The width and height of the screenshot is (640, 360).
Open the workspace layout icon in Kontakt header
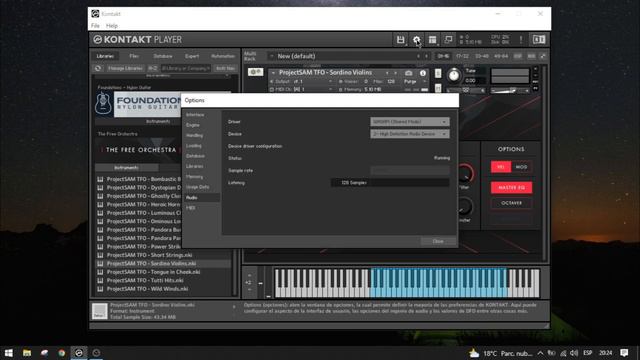pos(432,40)
